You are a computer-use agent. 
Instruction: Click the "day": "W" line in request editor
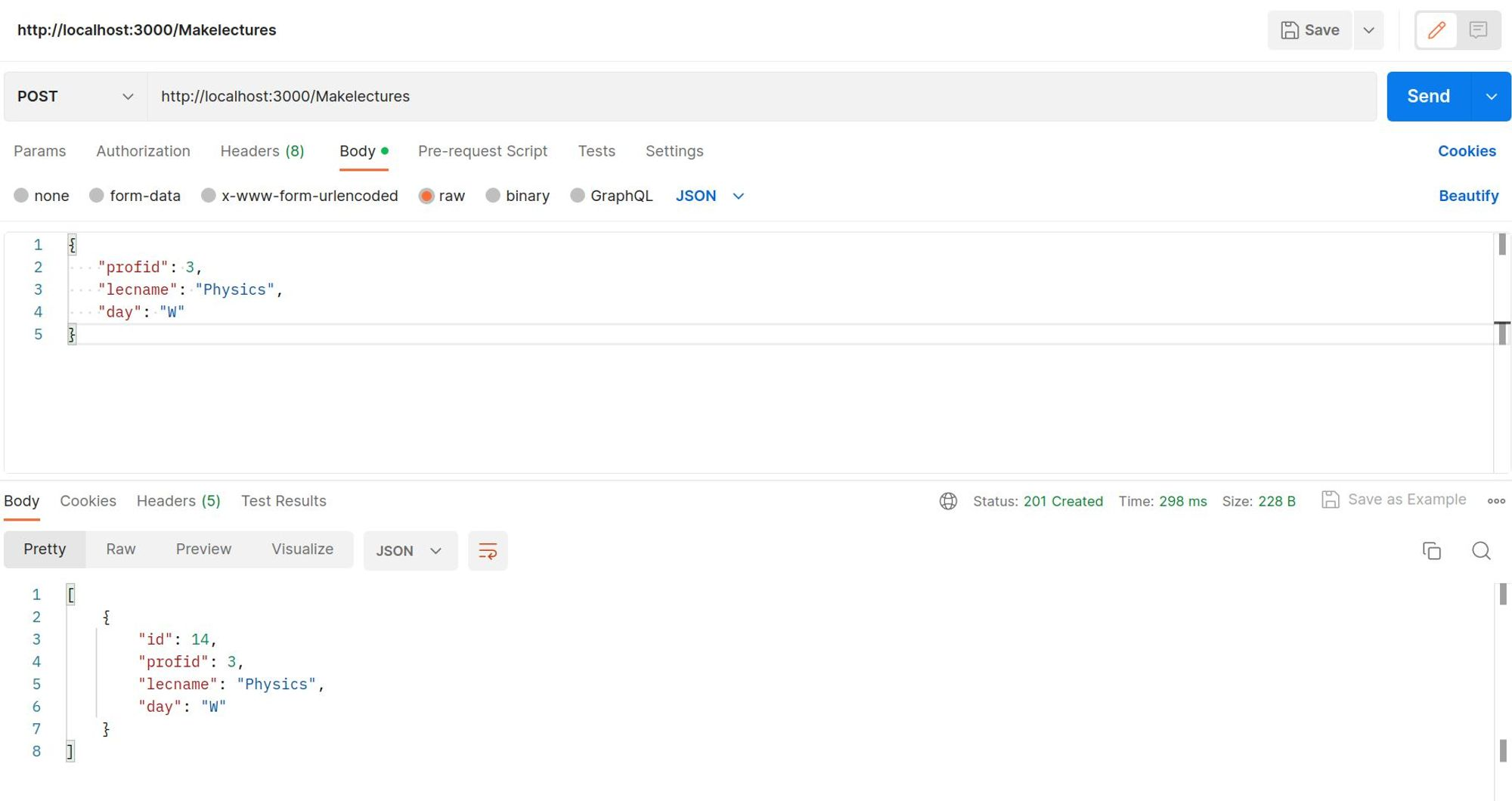[x=141, y=313]
